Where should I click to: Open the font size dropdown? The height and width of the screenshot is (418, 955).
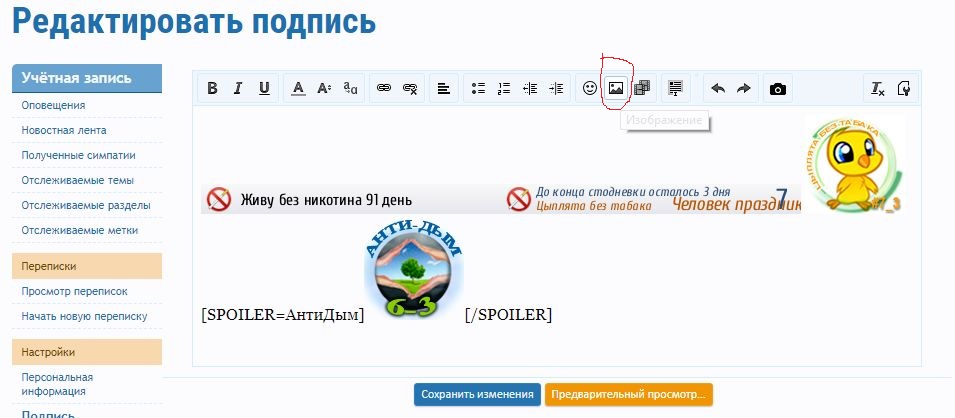tap(324, 88)
